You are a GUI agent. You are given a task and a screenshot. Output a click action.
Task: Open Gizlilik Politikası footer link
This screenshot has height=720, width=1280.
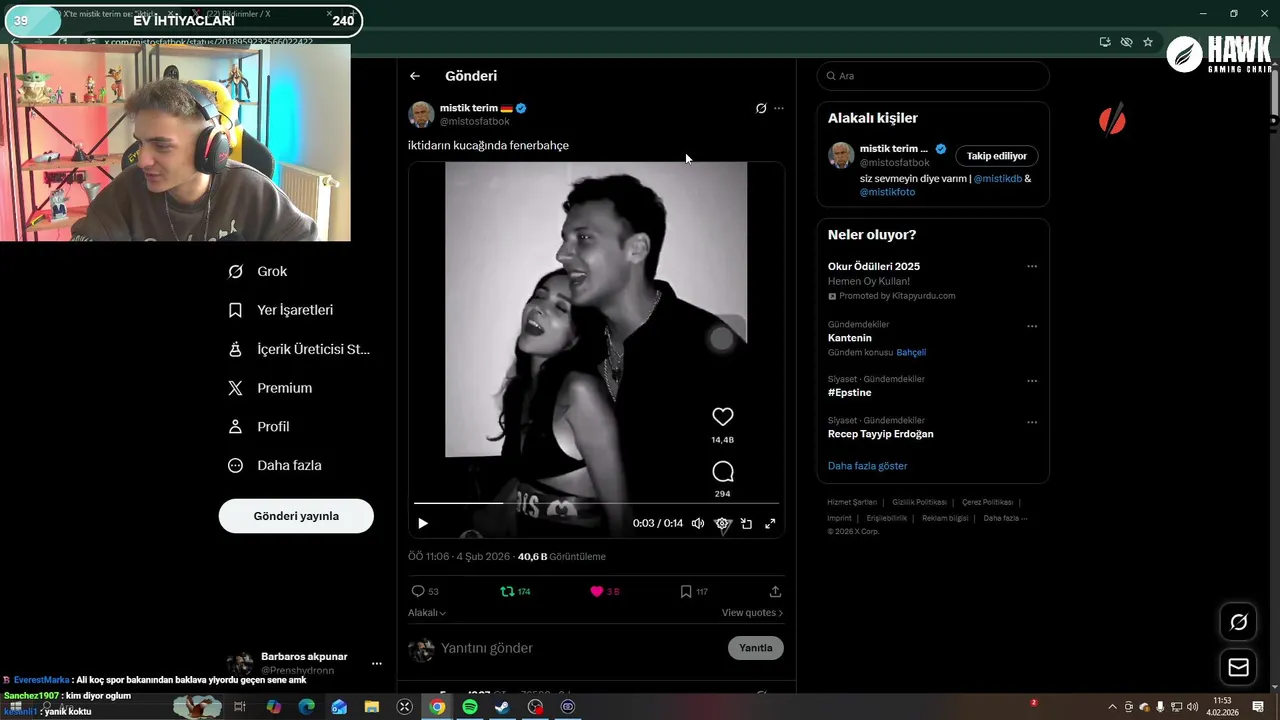919,502
